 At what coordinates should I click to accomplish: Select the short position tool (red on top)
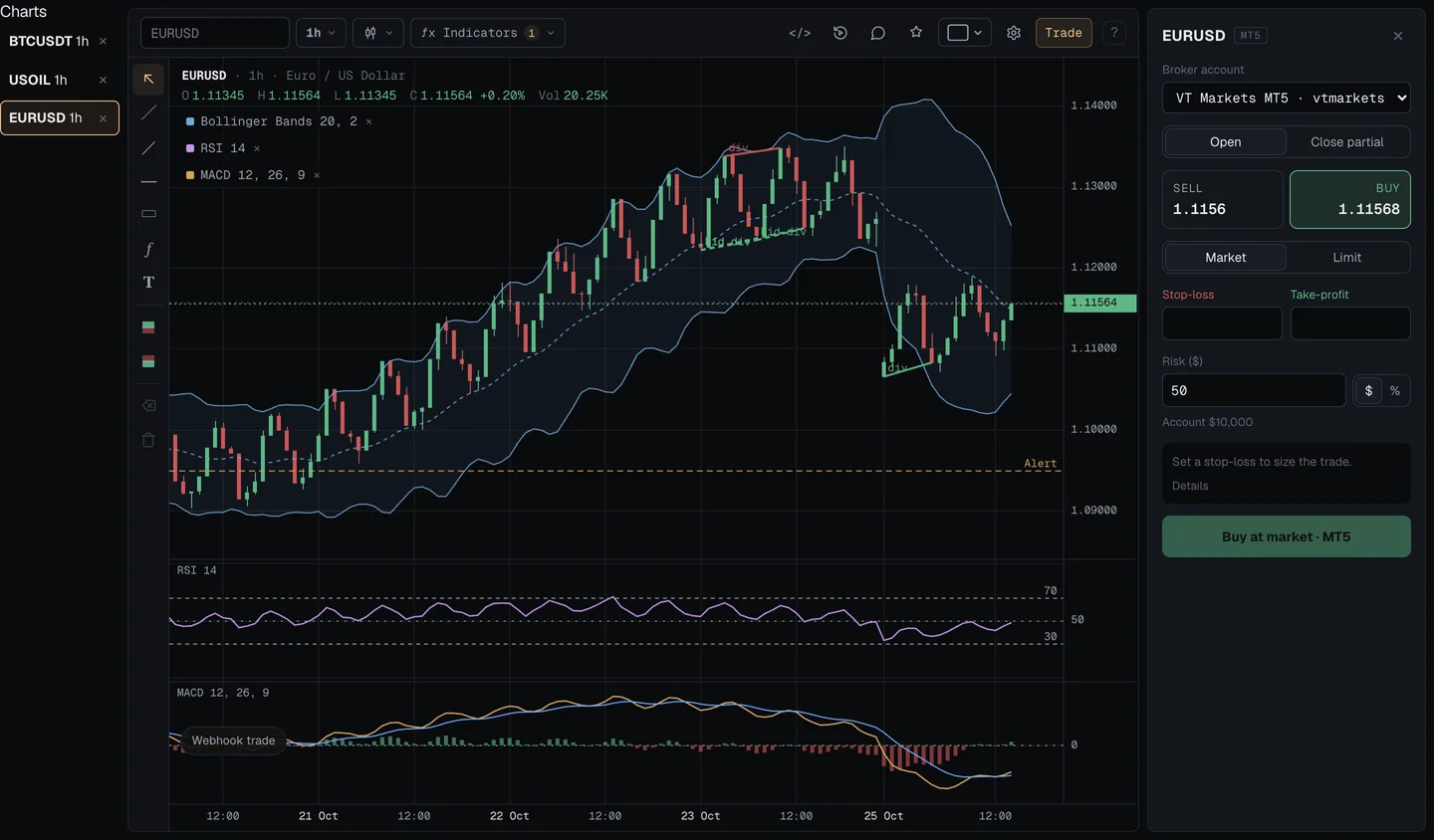(148, 361)
